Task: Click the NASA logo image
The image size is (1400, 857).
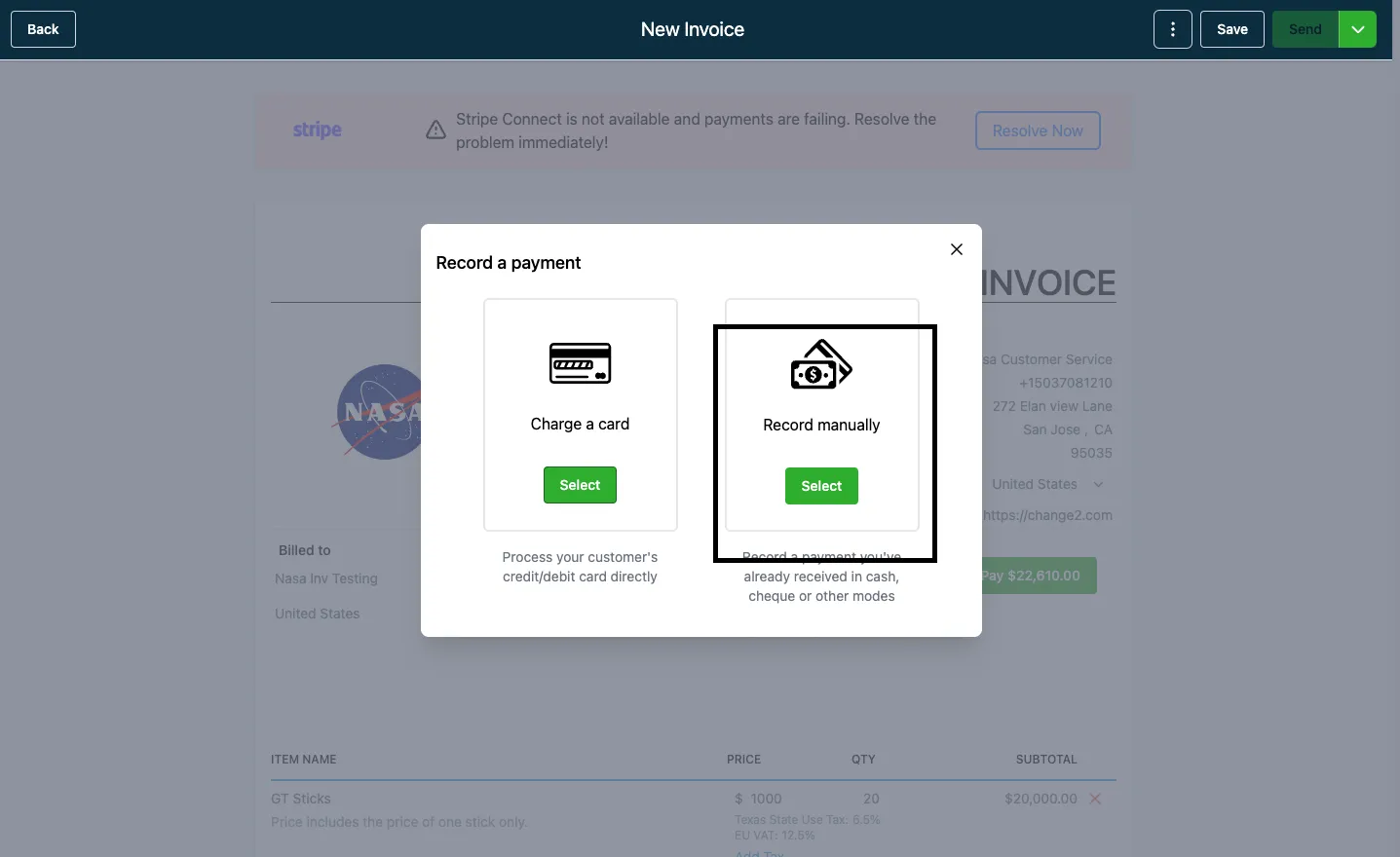Action: (380, 412)
